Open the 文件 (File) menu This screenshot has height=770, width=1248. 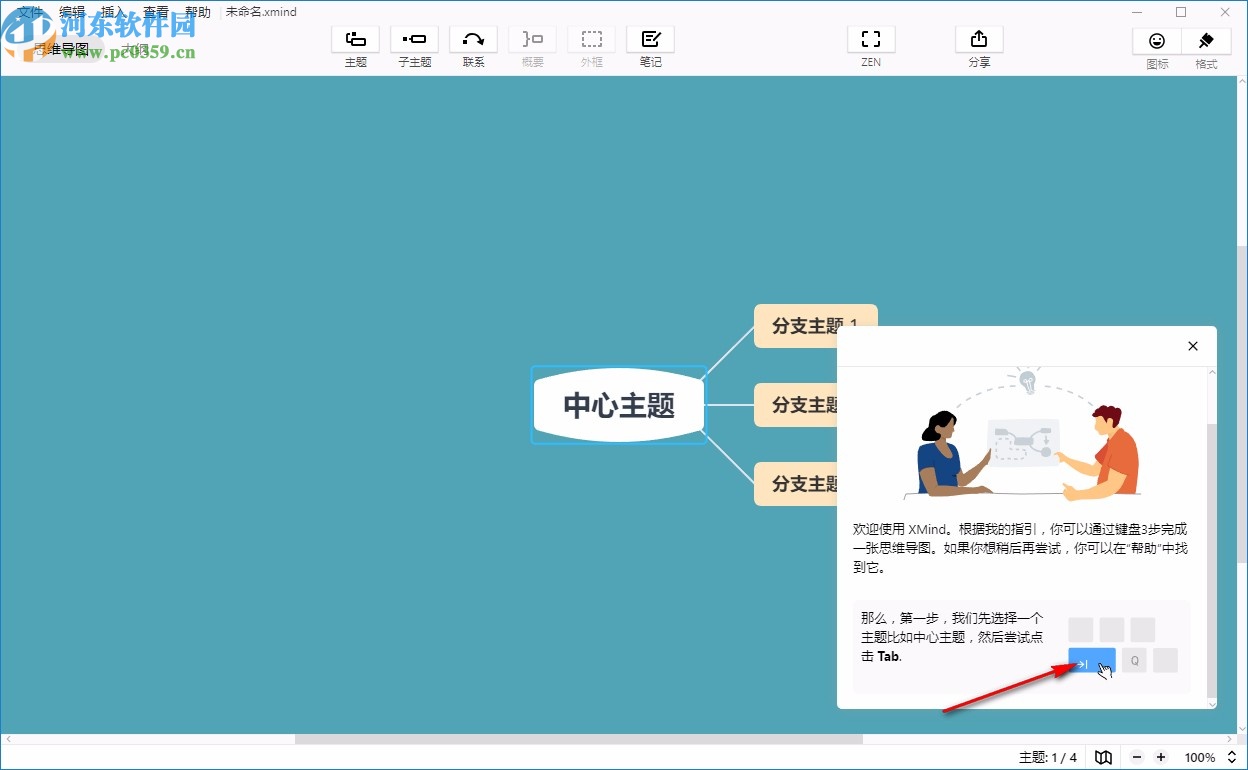[28, 11]
